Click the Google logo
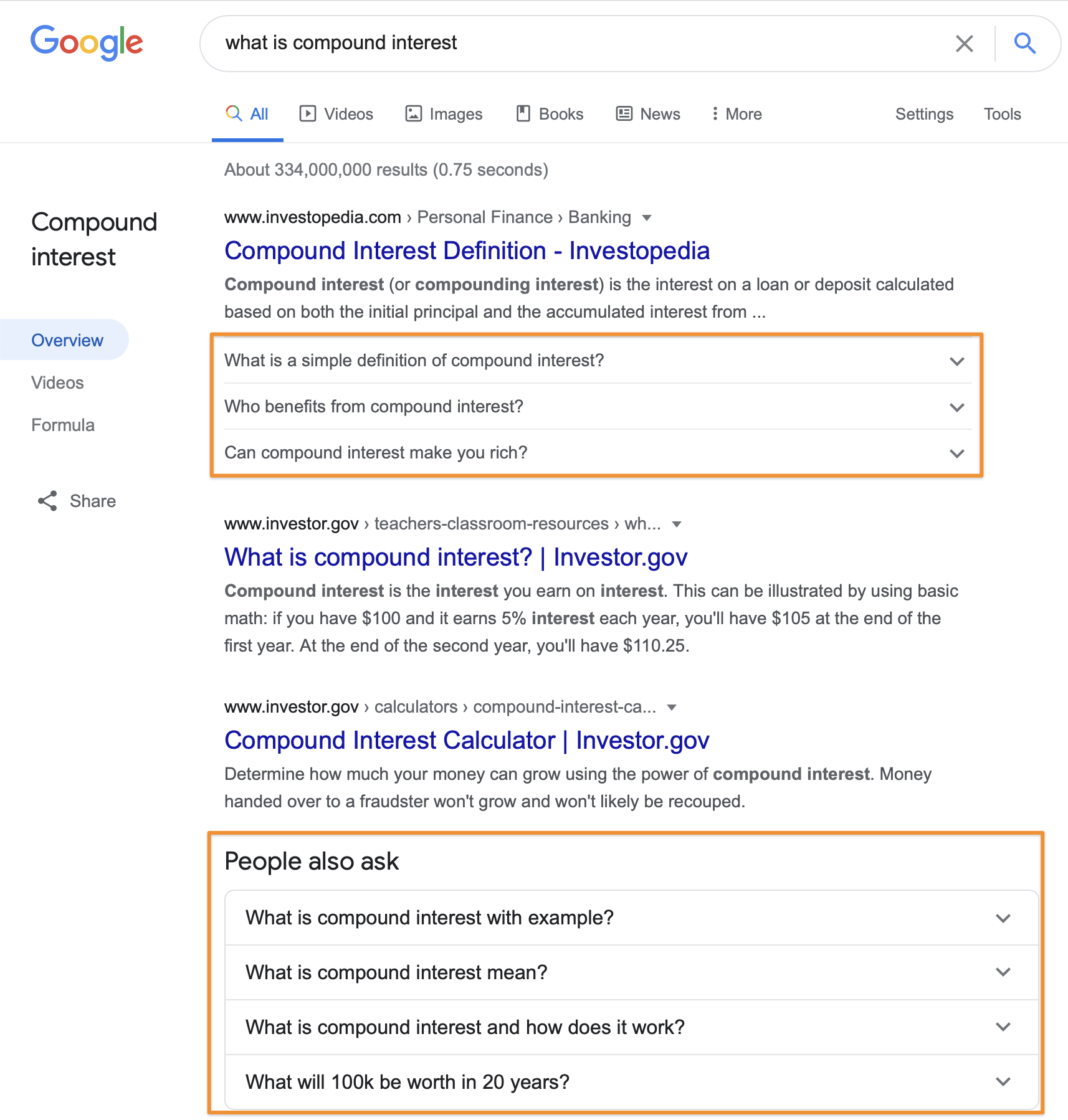Image resolution: width=1068 pixels, height=1120 pixels. (87, 42)
